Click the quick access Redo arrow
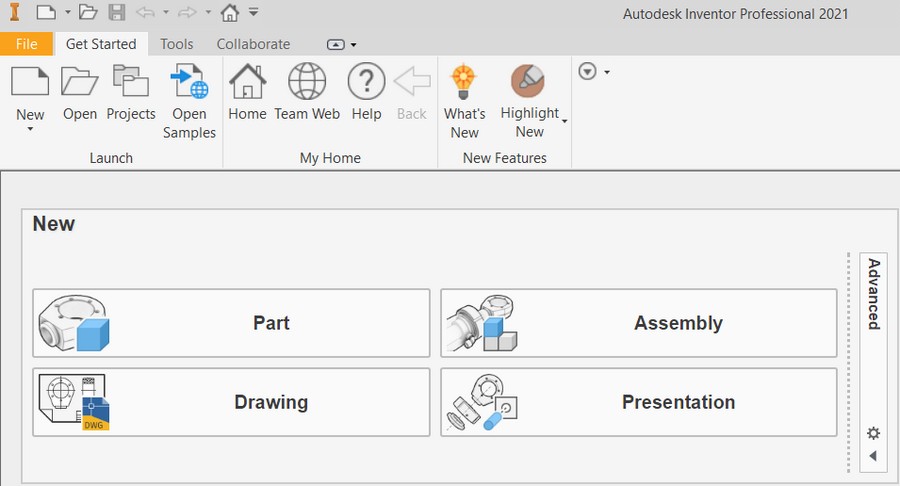900x486 pixels. coord(187,12)
